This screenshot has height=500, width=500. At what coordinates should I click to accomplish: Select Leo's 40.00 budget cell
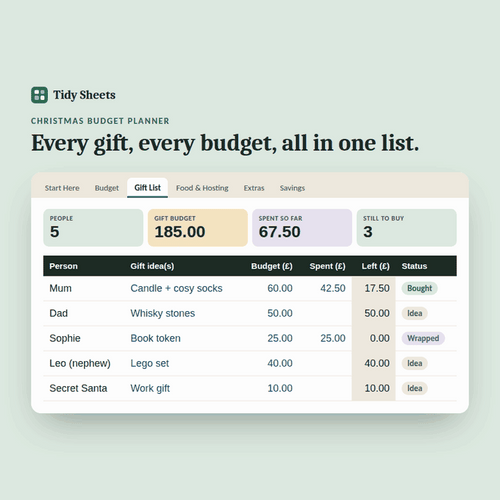280,363
